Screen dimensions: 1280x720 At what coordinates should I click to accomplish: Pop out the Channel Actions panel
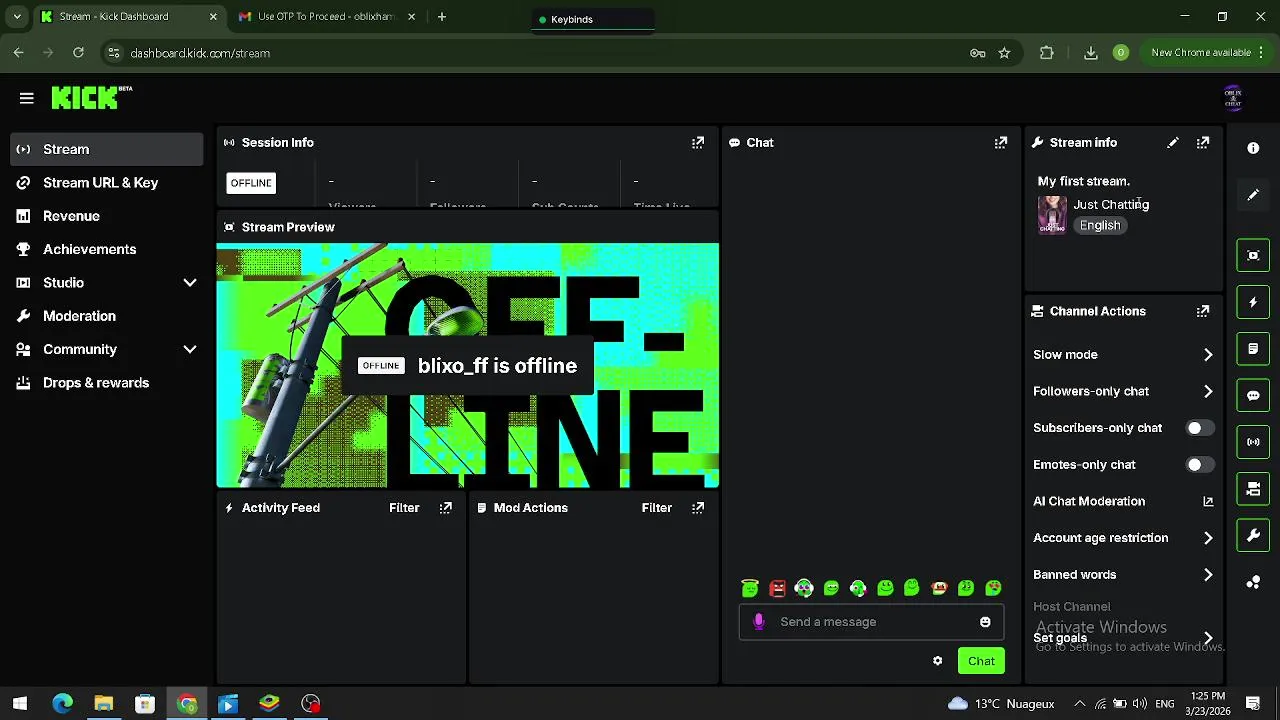point(1203,311)
